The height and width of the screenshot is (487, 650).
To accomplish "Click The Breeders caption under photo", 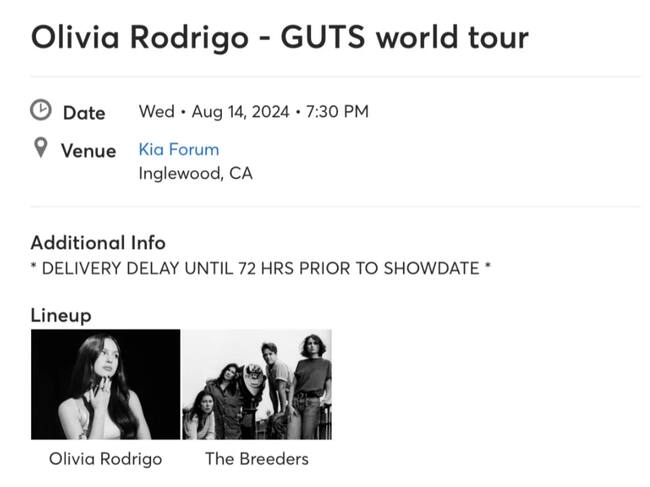I will 257,459.
